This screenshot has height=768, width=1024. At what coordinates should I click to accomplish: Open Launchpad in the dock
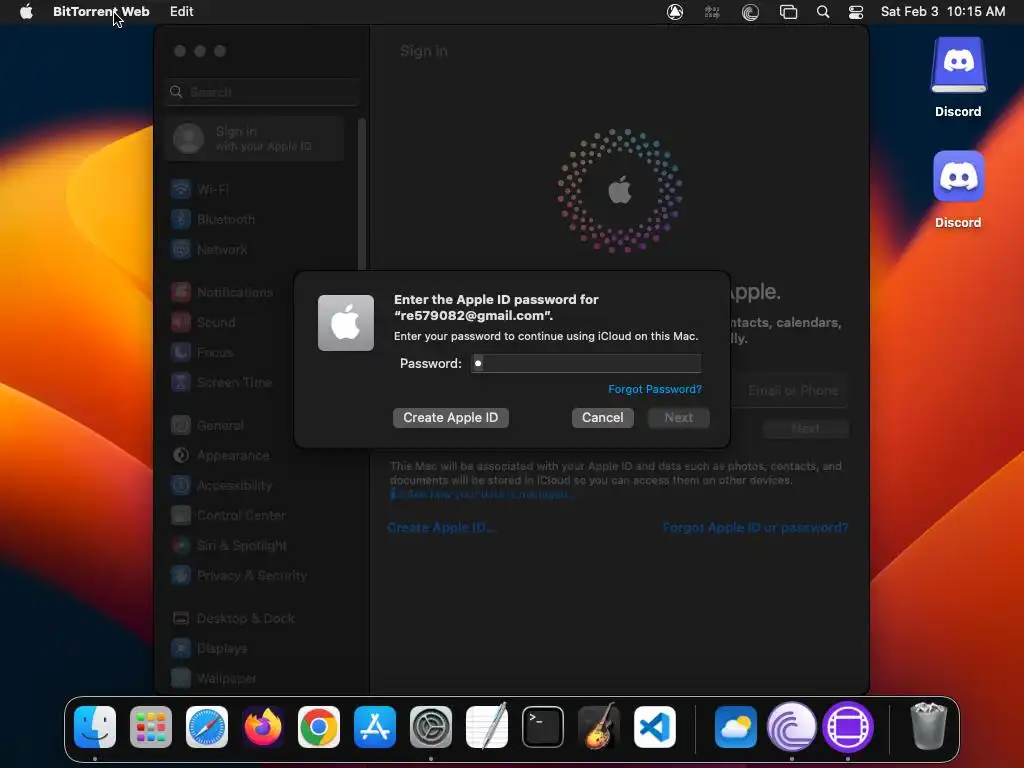coord(151,727)
